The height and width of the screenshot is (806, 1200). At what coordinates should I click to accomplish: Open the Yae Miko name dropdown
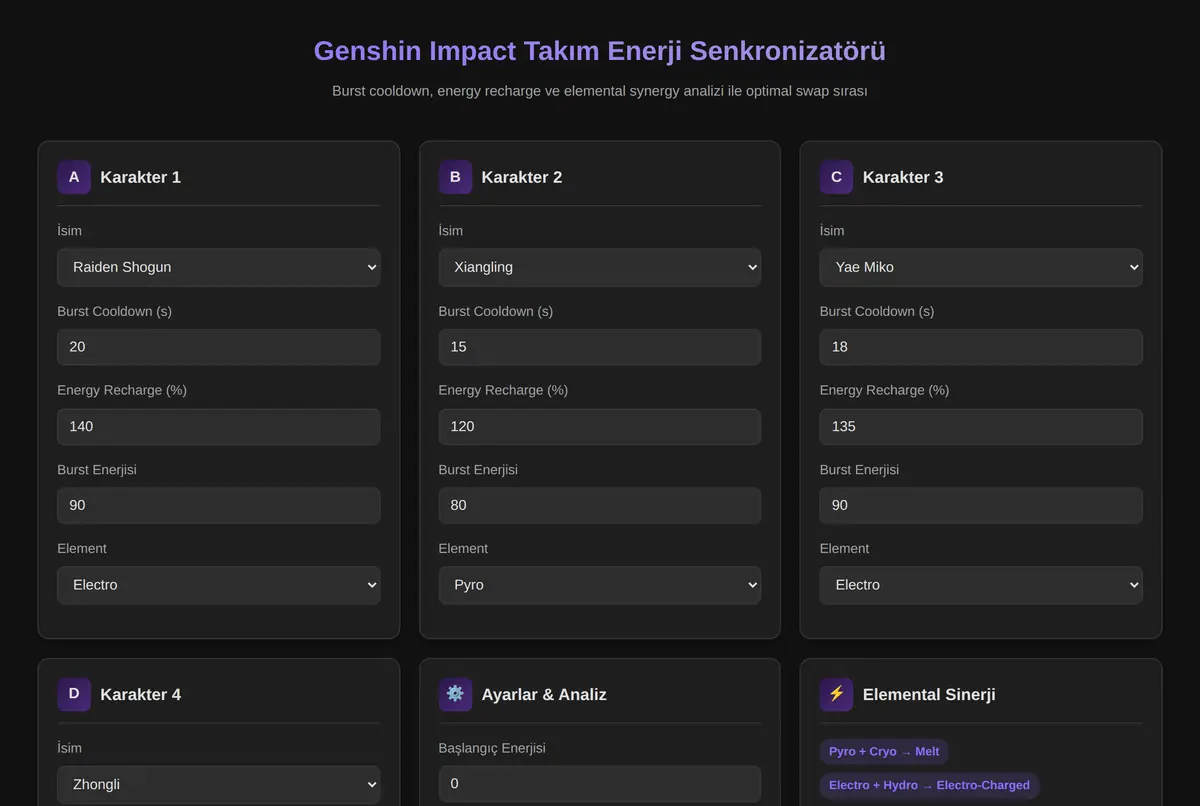point(981,267)
